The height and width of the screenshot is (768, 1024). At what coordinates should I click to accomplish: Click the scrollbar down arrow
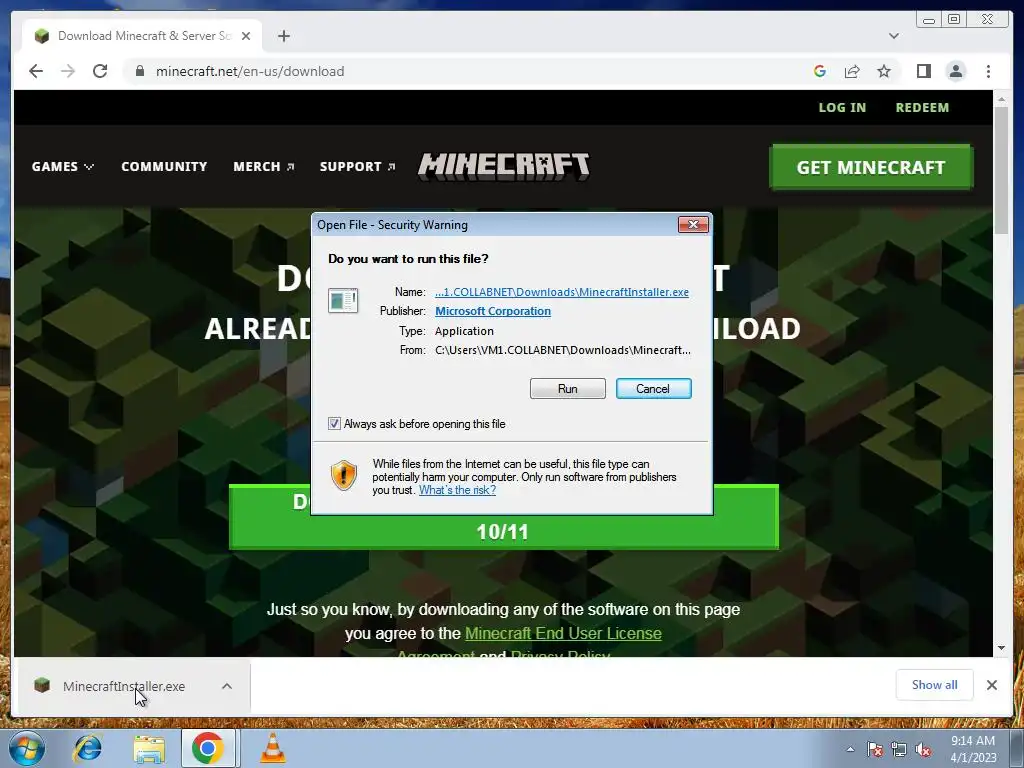1001,648
